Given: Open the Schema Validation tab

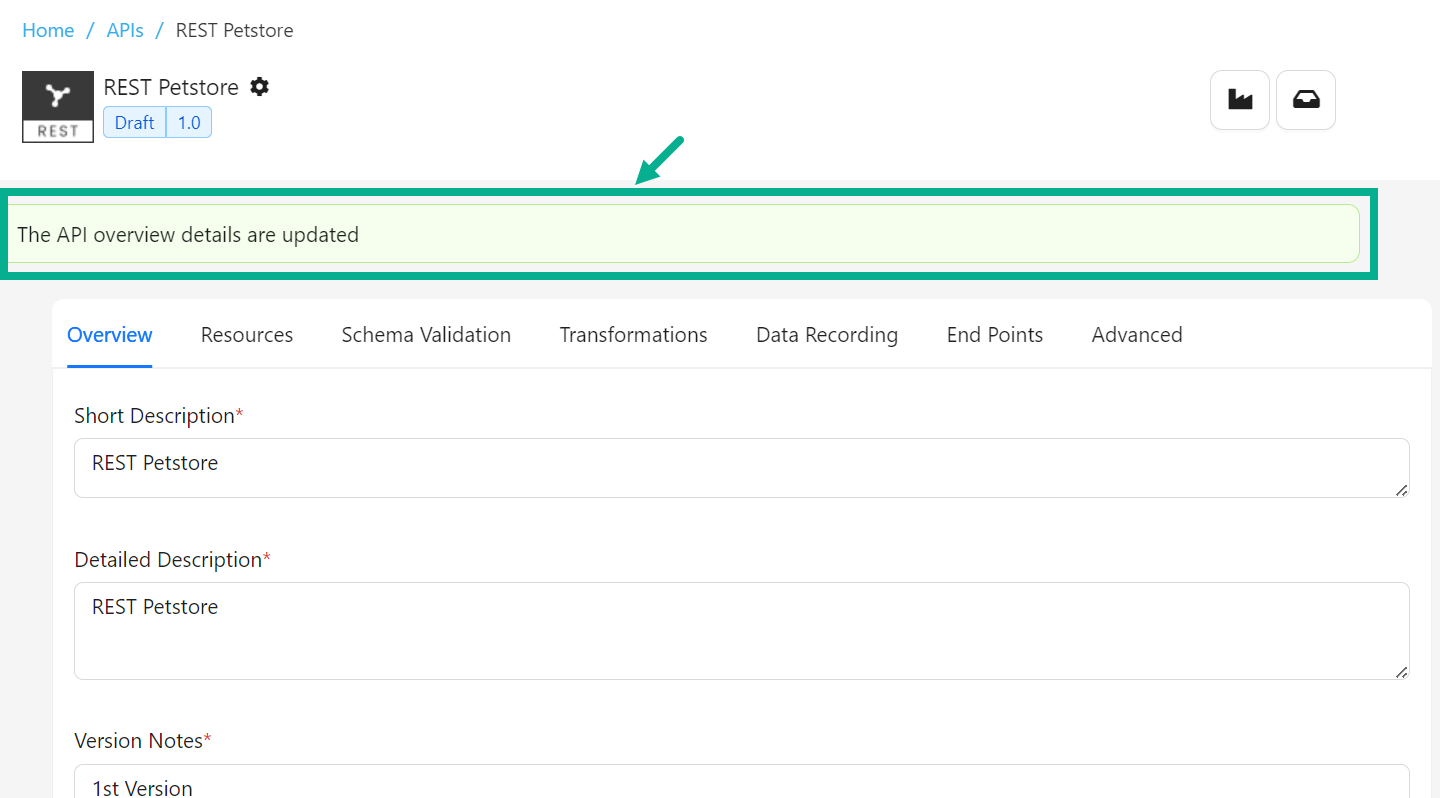Looking at the screenshot, I should pyautogui.click(x=426, y=334).
